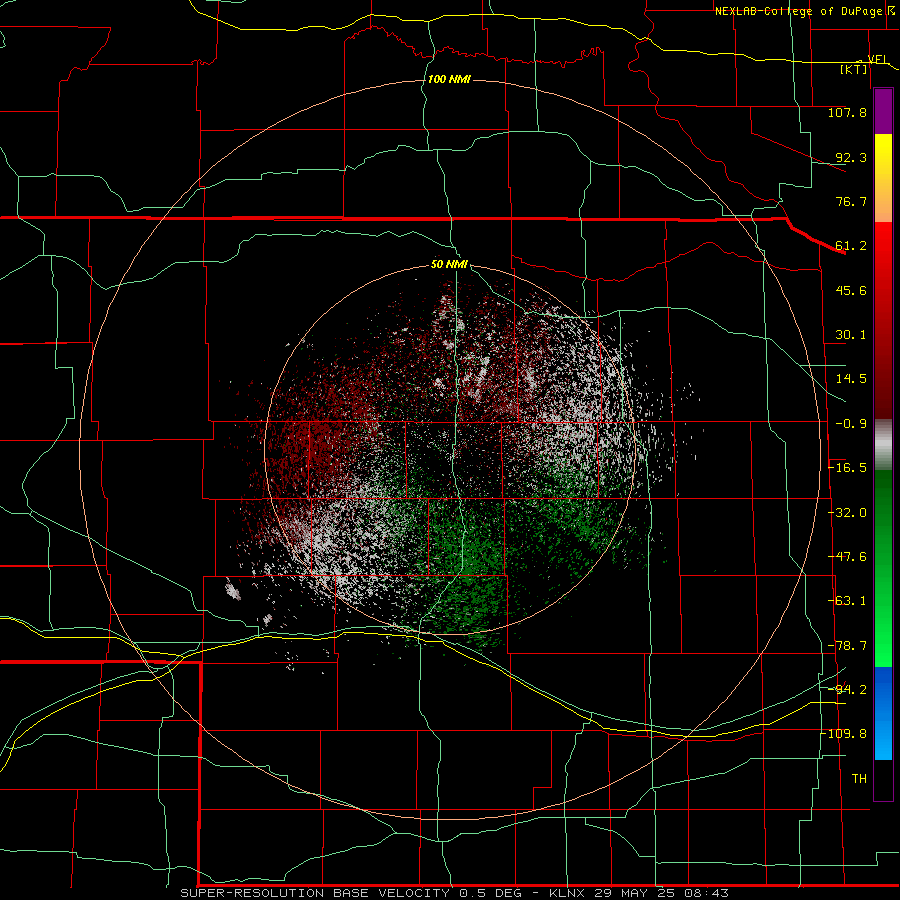This screenshot has height=900, width=900.
Task: Click the blue segment of the velocity color bar
Action: click(x=883, y=713)
